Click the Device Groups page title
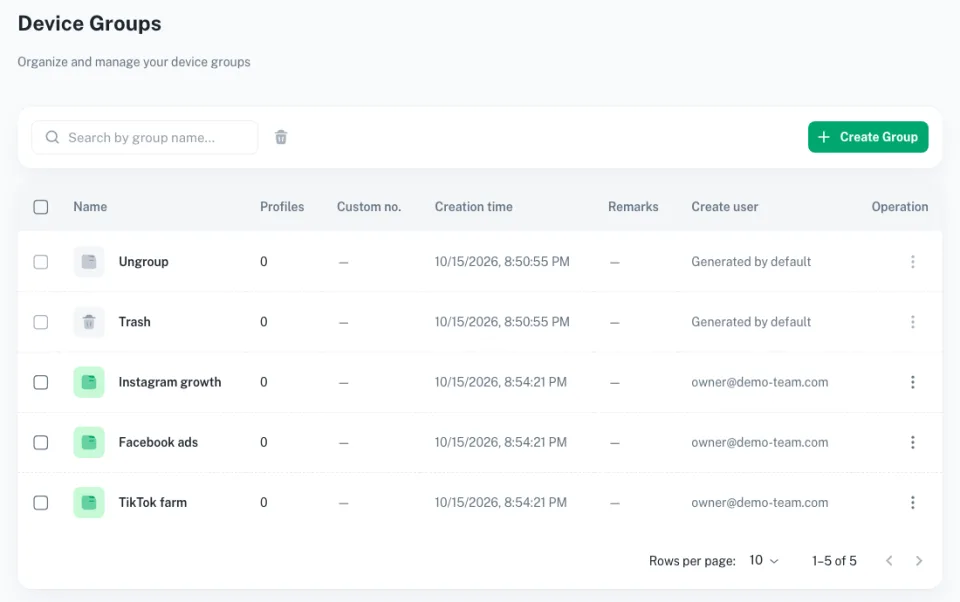This screenshot has height=602, width=960. click(89, 23)
